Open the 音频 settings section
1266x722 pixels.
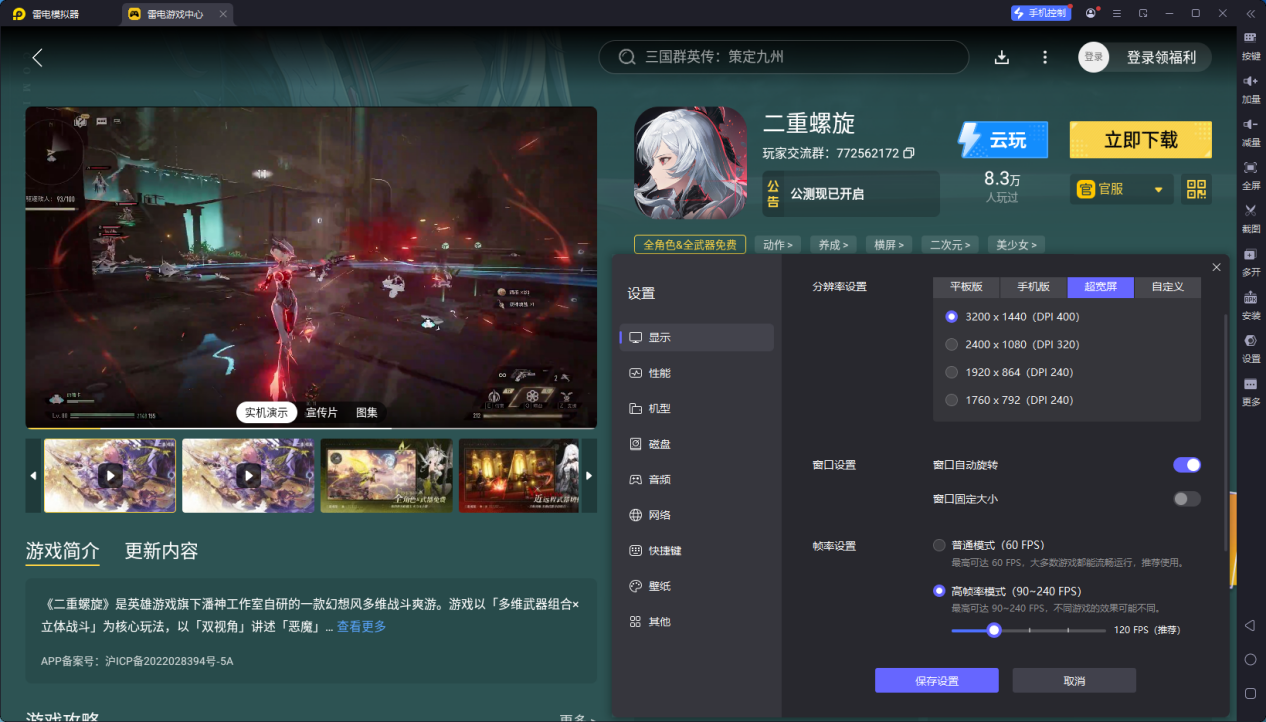pos(696,480)
